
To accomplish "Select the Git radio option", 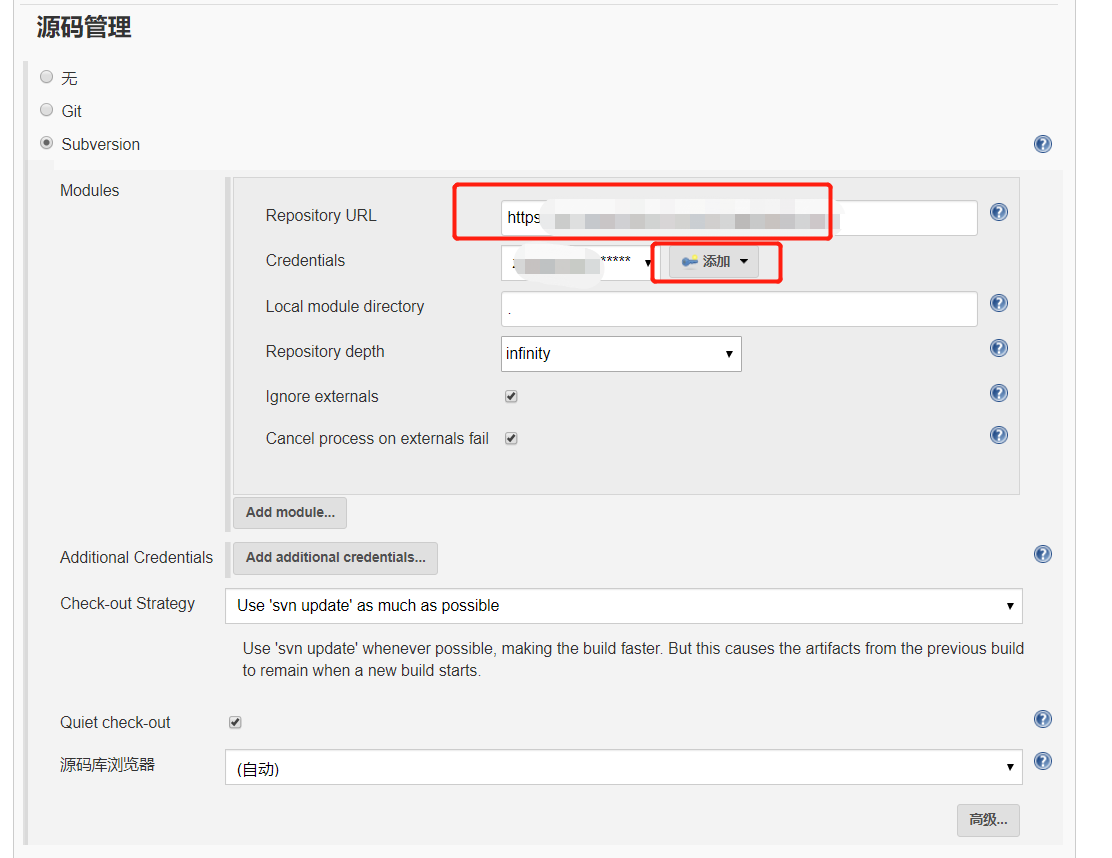I will pyautogui.click(x=47, y=110).
